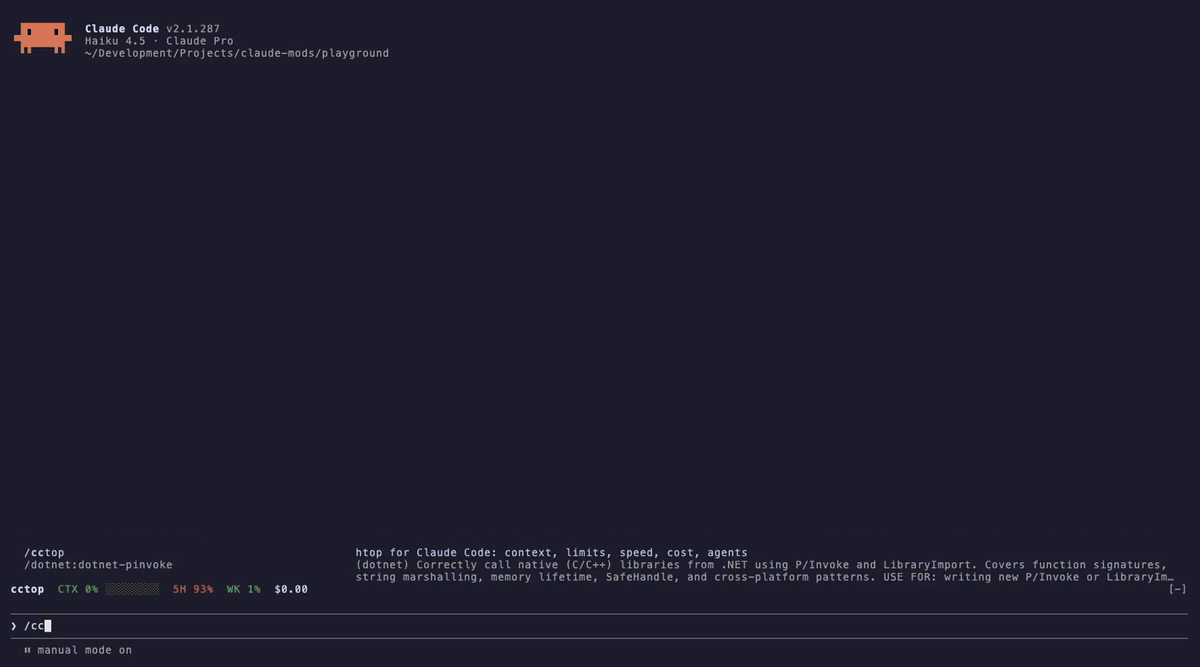The width and height of the screenshot is (1200, 667).
Task: Click the 'manual mode on' status text
Action: click(85, 650)
